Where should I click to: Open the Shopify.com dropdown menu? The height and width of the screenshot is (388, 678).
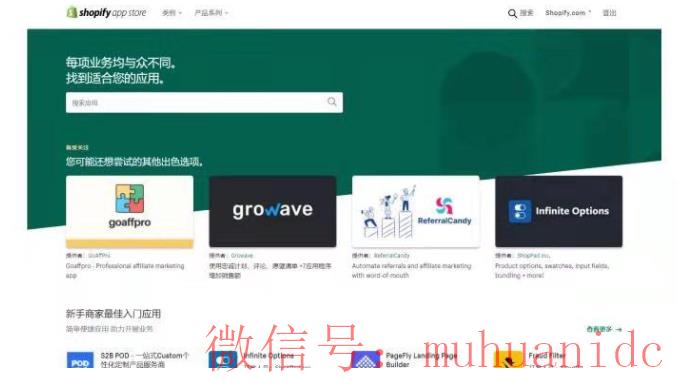(568, 13)
